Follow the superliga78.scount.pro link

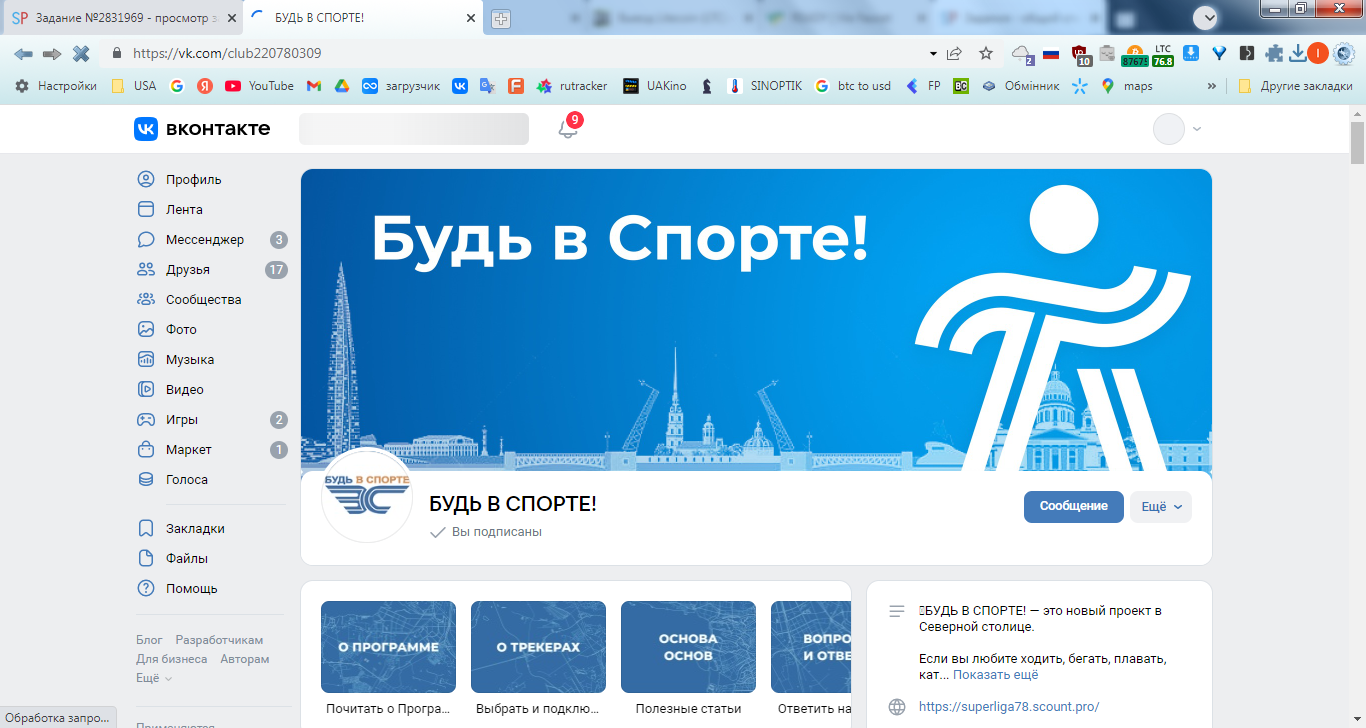click(x=1009, y=707)
